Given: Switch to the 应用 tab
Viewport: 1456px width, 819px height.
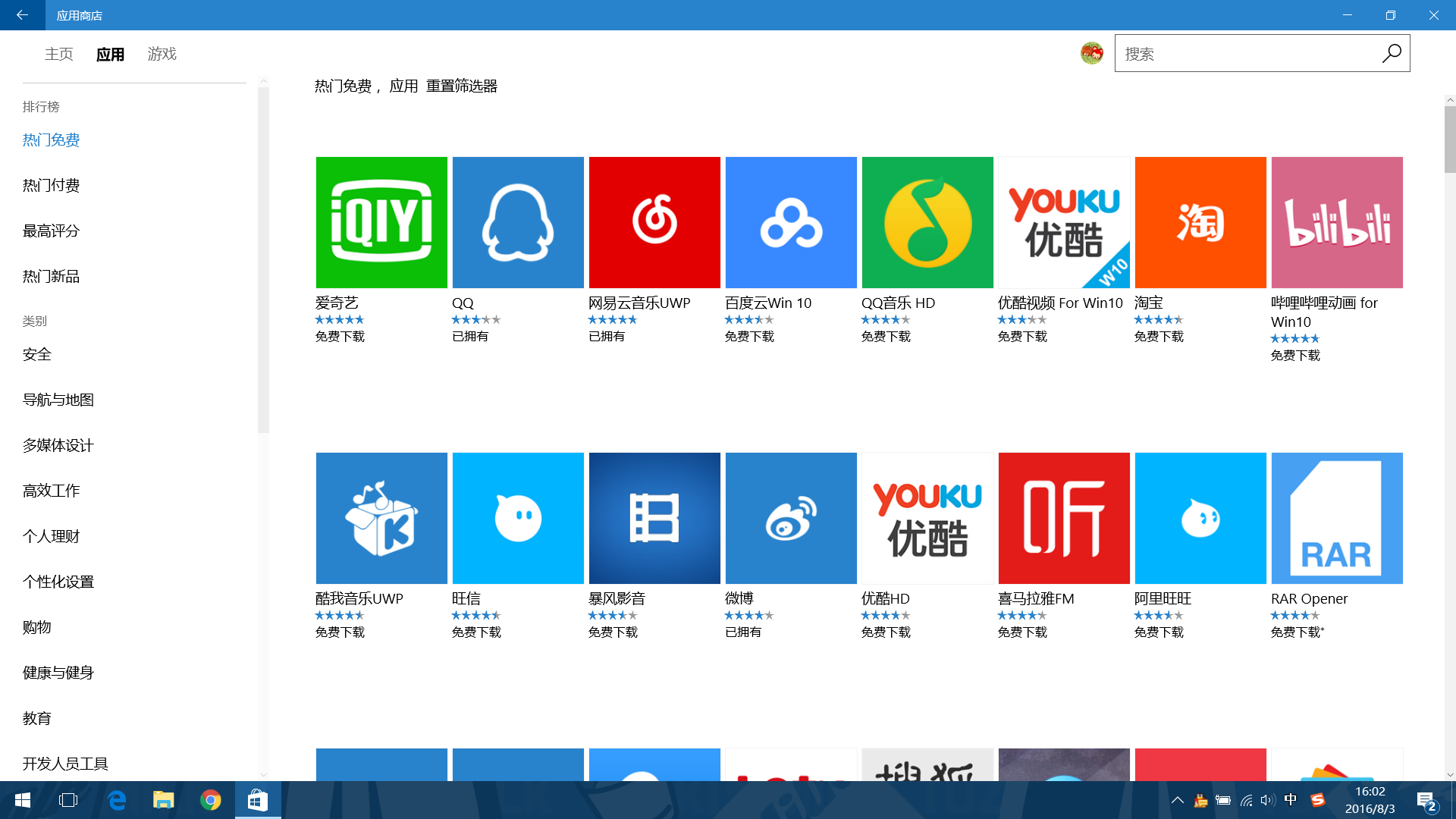Looking at the screenshot, I should 110,54.
